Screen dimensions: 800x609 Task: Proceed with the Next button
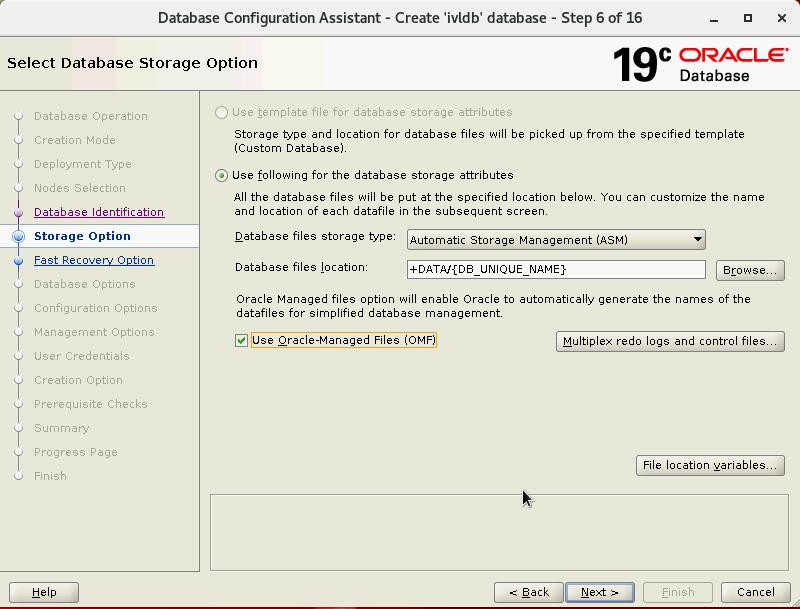coord(599,592)
